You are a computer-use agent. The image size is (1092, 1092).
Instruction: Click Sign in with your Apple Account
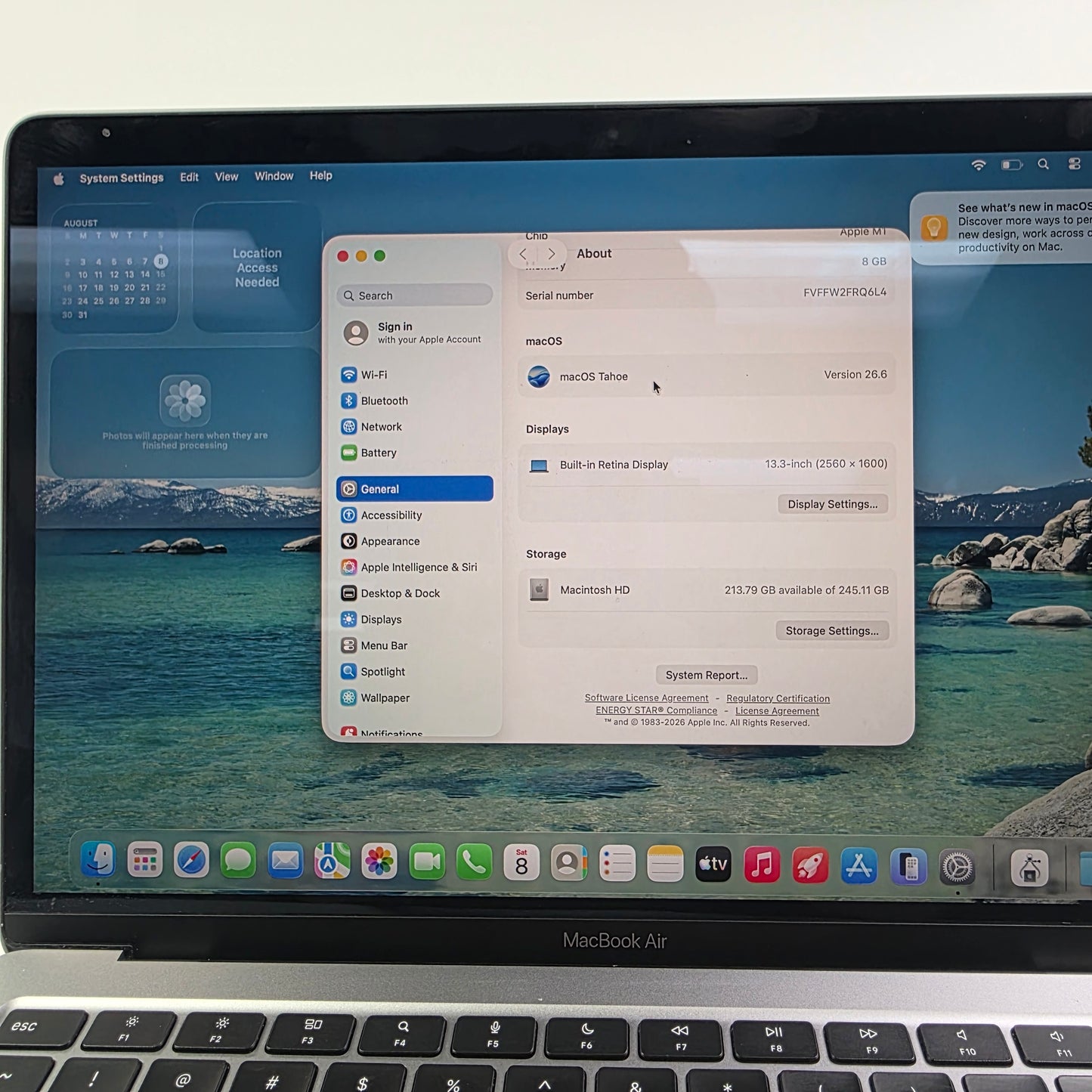(414, 333)
